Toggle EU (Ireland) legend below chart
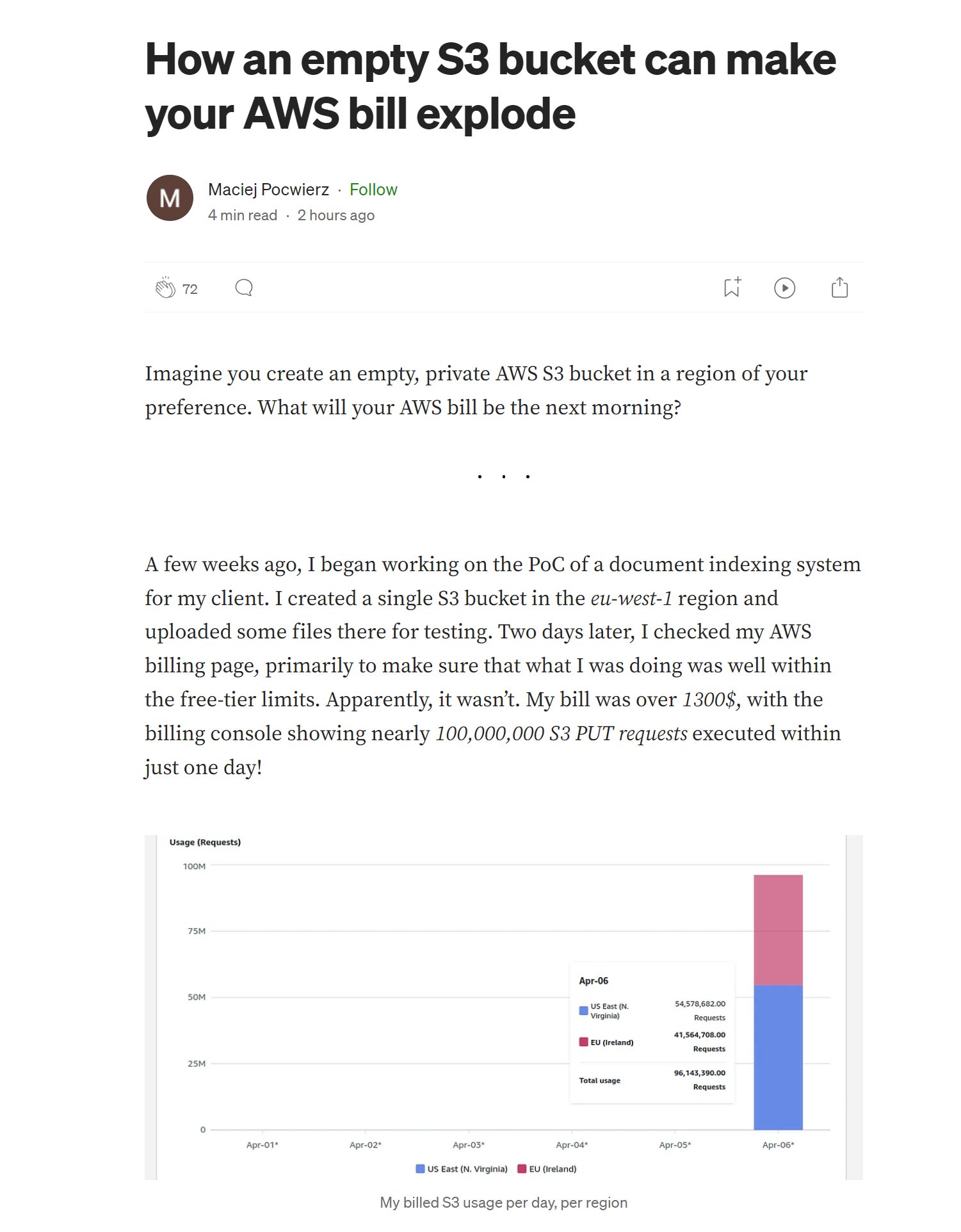The image size is (961, 1232). coord(547,1169)
